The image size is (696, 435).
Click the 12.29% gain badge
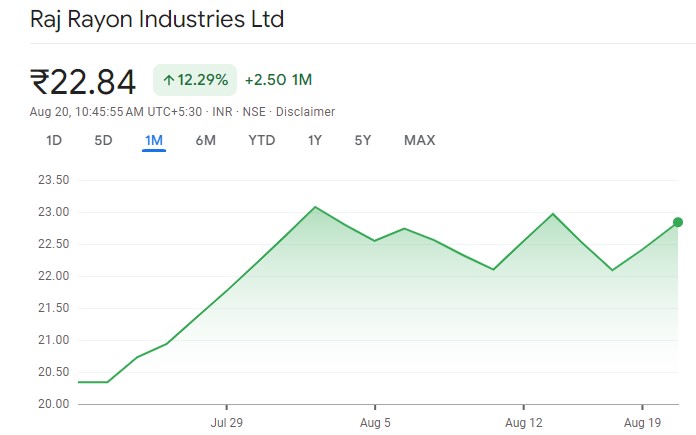point(195,80)
